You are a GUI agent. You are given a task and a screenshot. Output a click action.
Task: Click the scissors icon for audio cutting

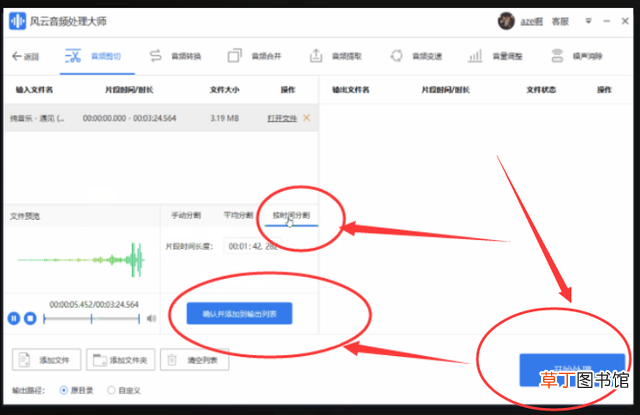[73, 56]
